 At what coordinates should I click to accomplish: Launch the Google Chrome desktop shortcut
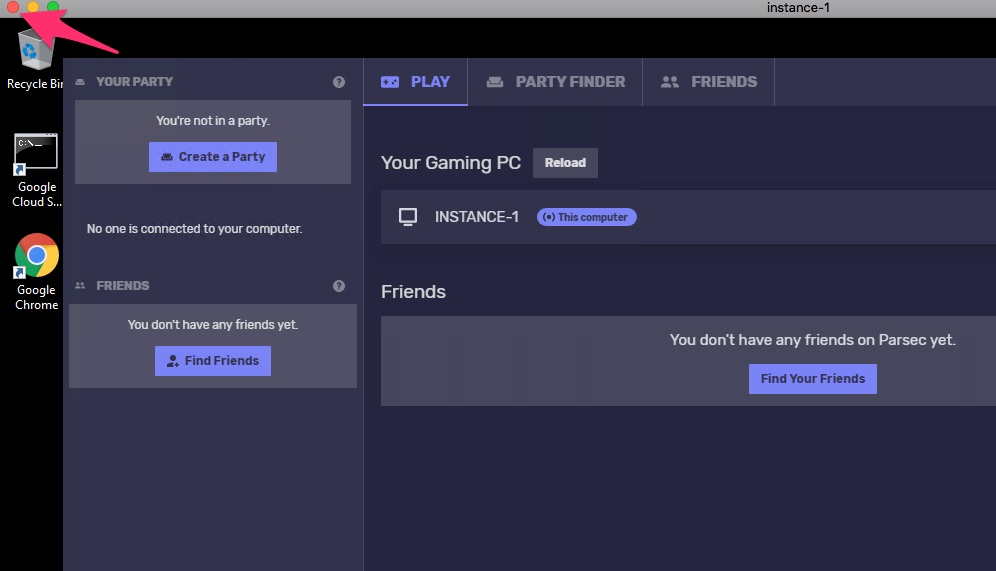(x=37, y=256)
